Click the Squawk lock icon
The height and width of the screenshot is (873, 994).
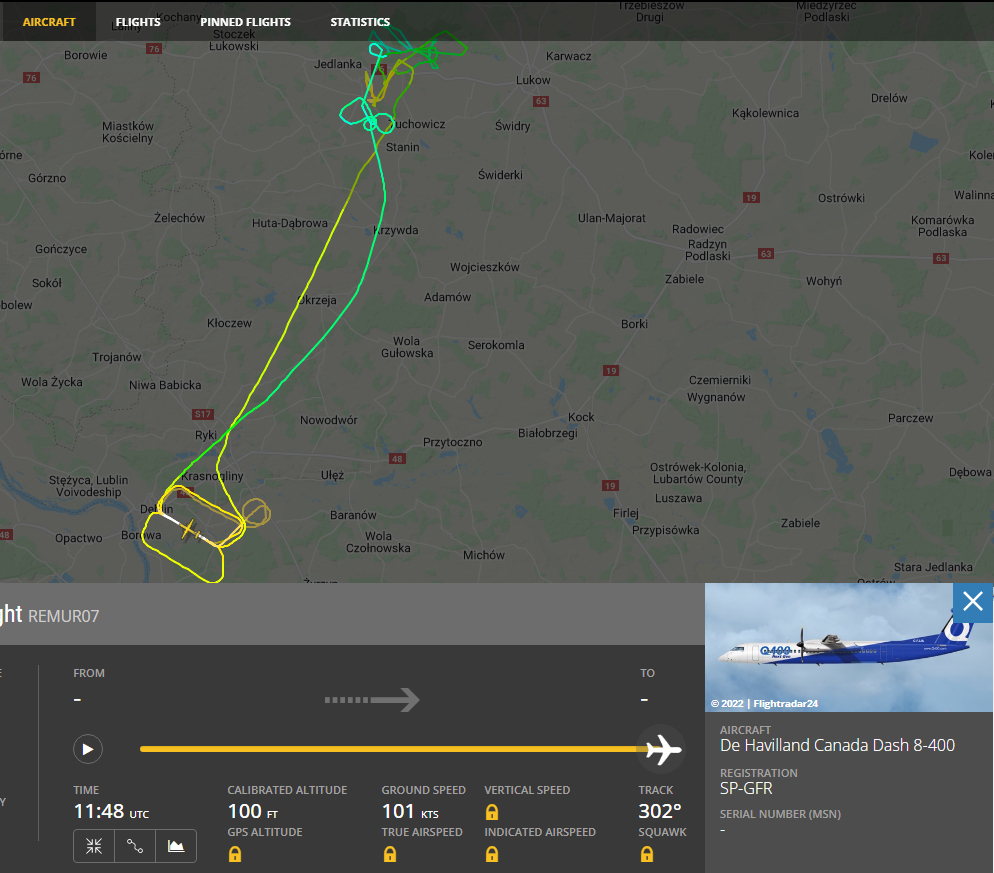(x=647, y=854)
